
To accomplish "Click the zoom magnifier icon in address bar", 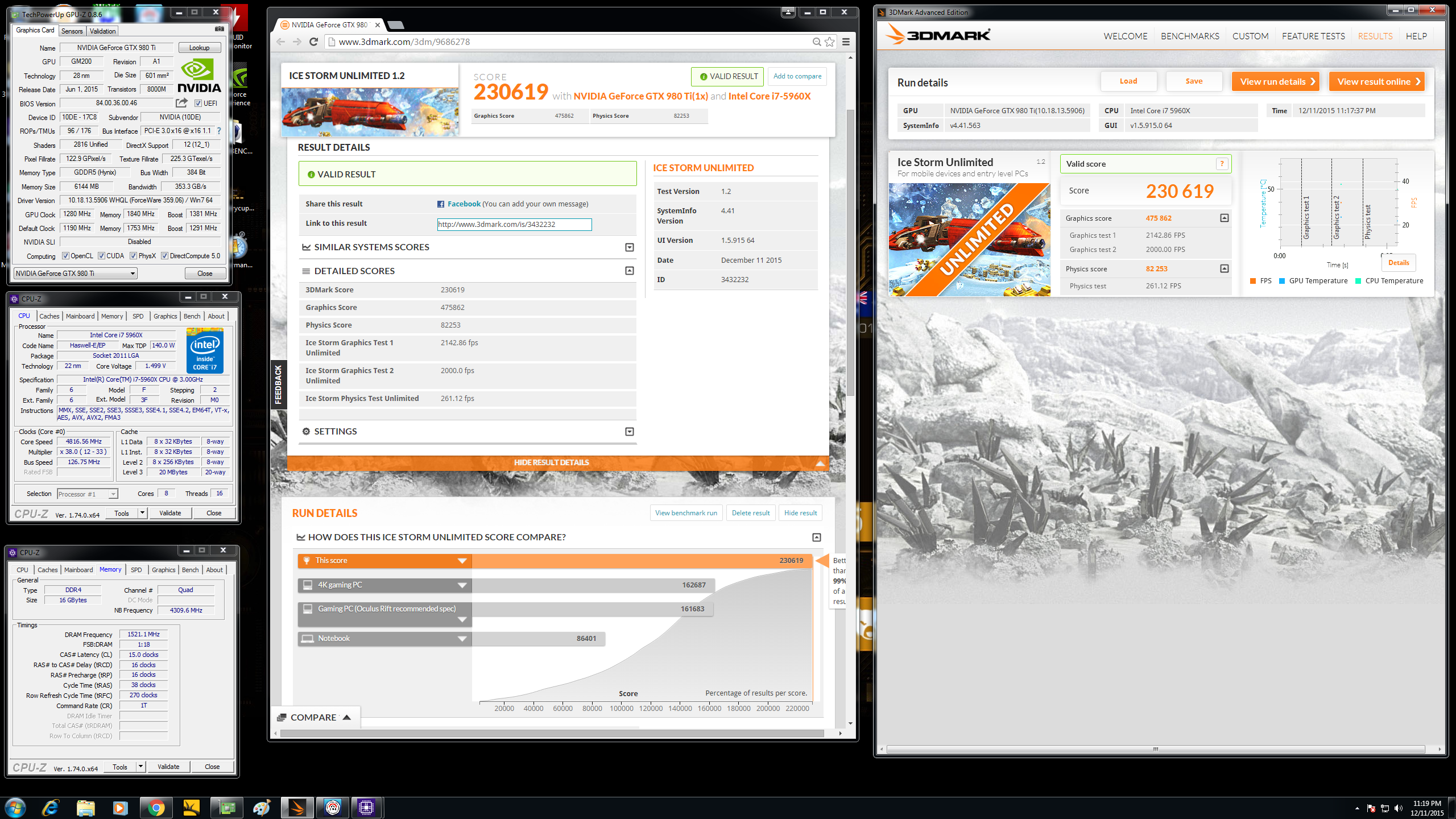I will click(x=817, y=42).
